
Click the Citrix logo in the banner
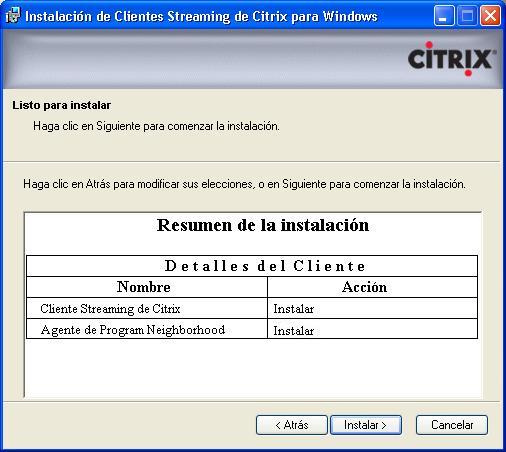click(452, 59)
